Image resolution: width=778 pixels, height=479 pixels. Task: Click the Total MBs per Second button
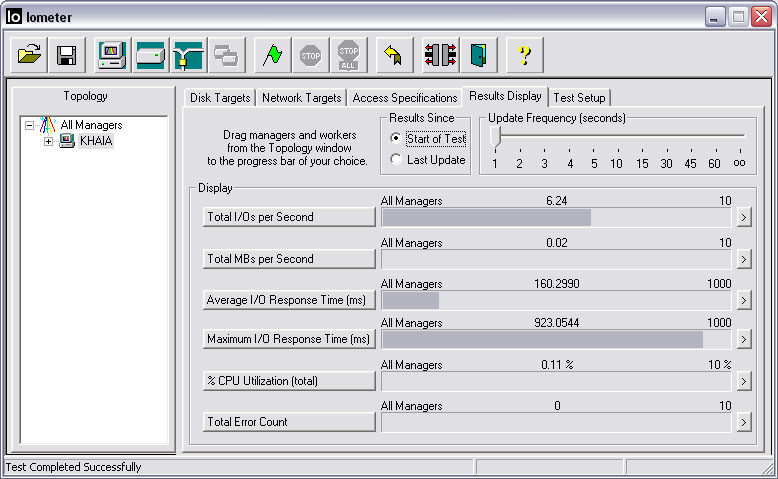(289, 259)
